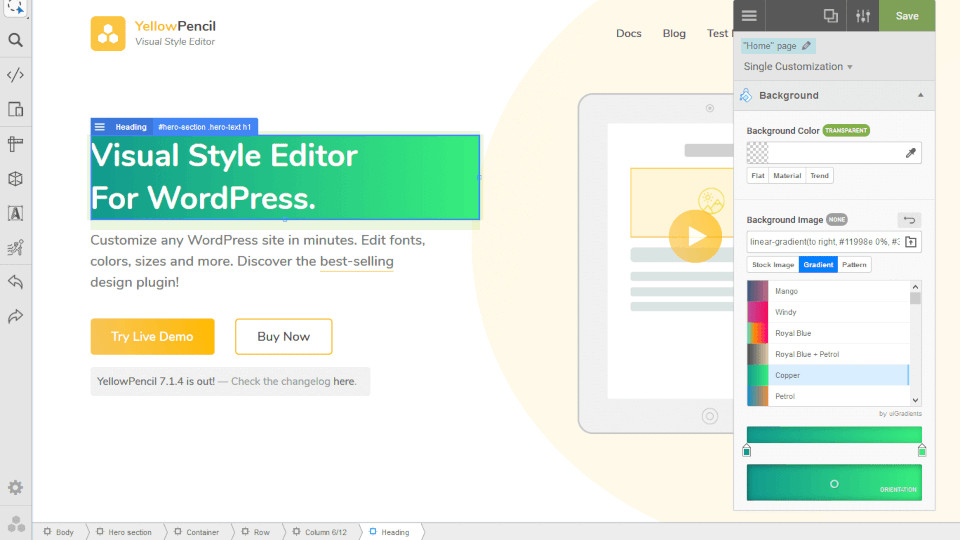The image size is (960, 540).
Task: Click the YellowPencil site logo
Action: (153, 34)
